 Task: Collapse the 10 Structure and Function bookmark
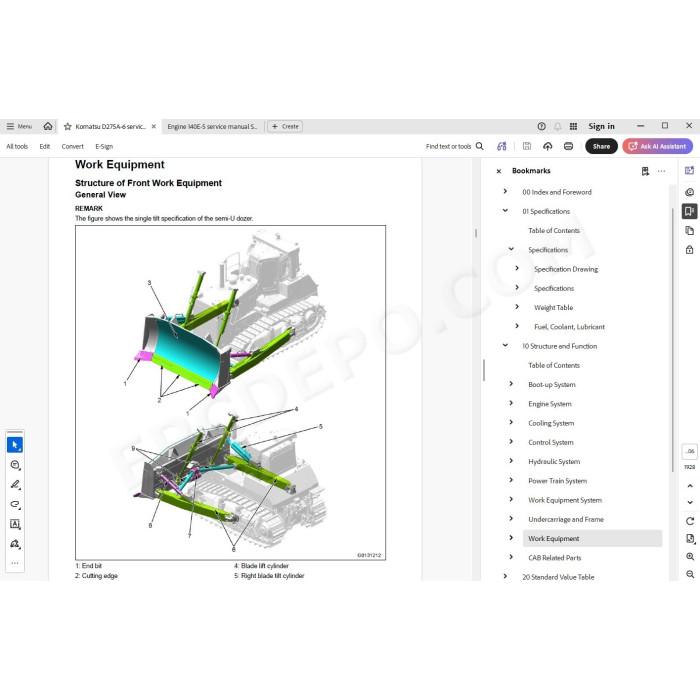point(505,346)
